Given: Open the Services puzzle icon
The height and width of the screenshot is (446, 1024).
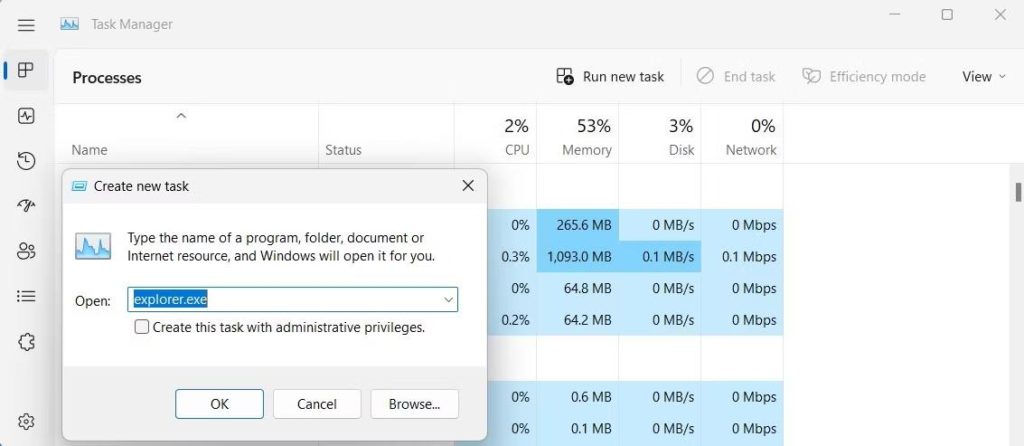Looking at the screenshot, I should [27, 341].
